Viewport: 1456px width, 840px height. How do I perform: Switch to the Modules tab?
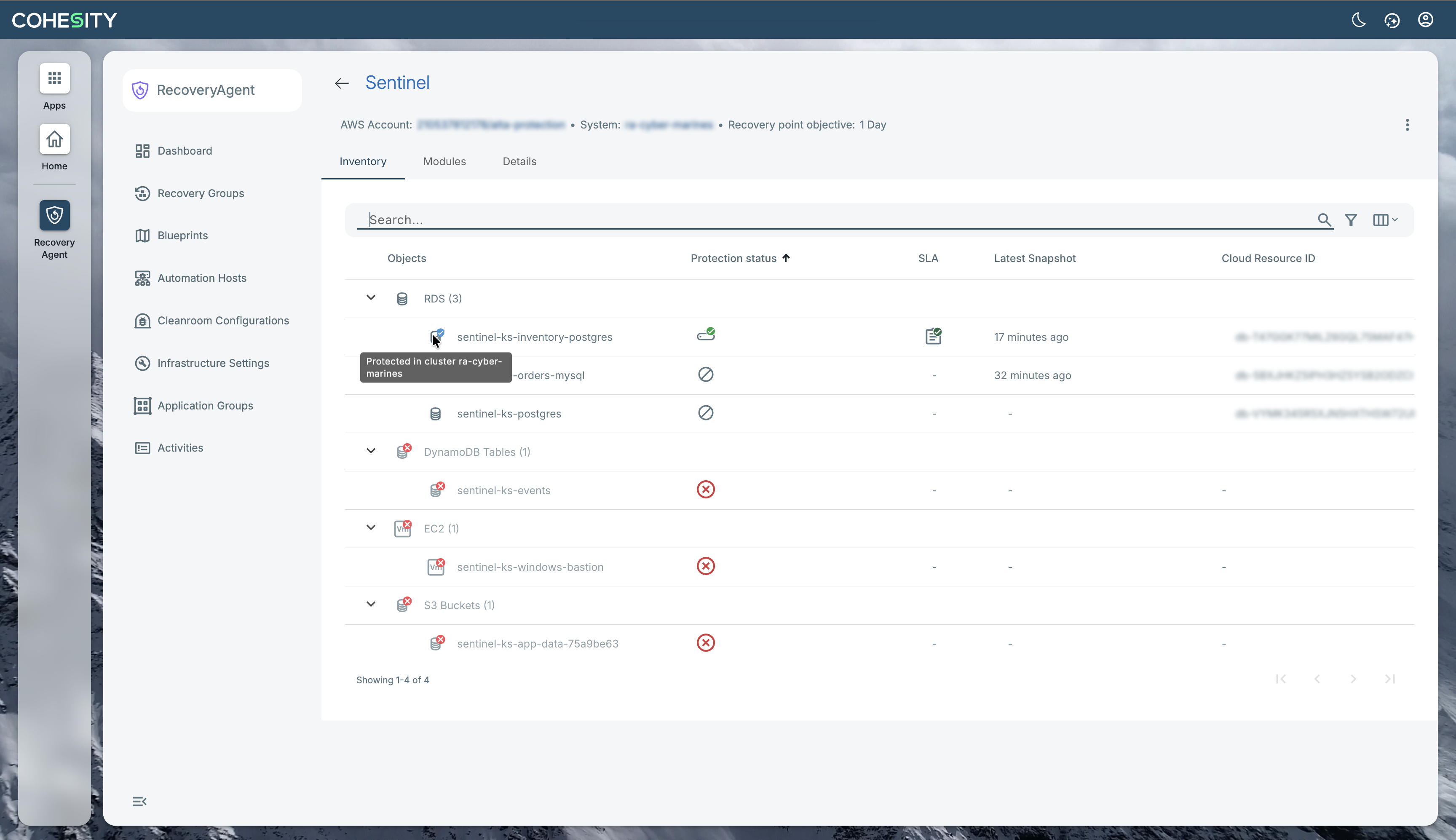click(x=444, y=161)
